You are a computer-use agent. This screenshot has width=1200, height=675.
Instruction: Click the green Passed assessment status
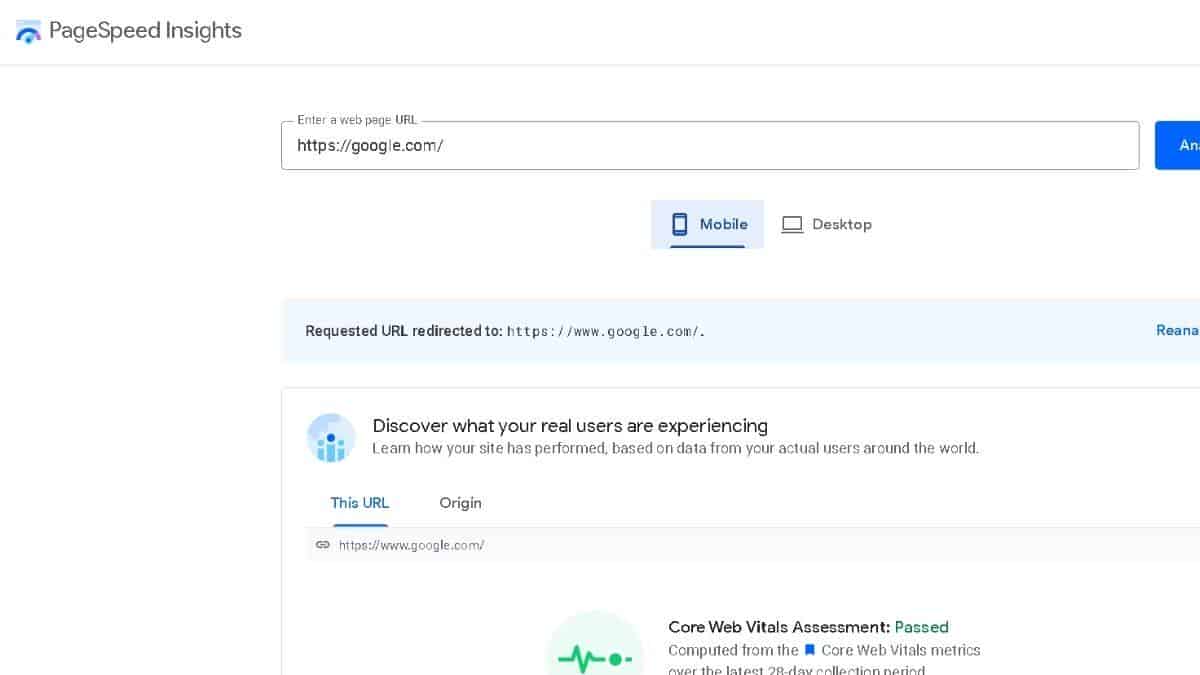(921, 627)
